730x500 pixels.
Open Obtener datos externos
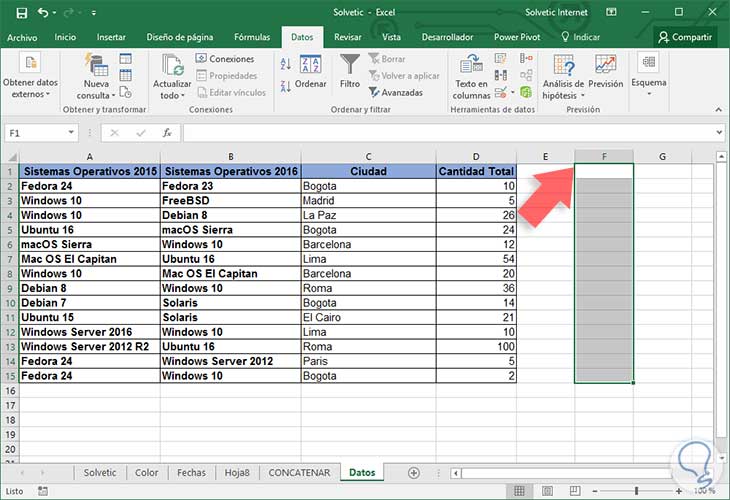[x=30, y=76]
